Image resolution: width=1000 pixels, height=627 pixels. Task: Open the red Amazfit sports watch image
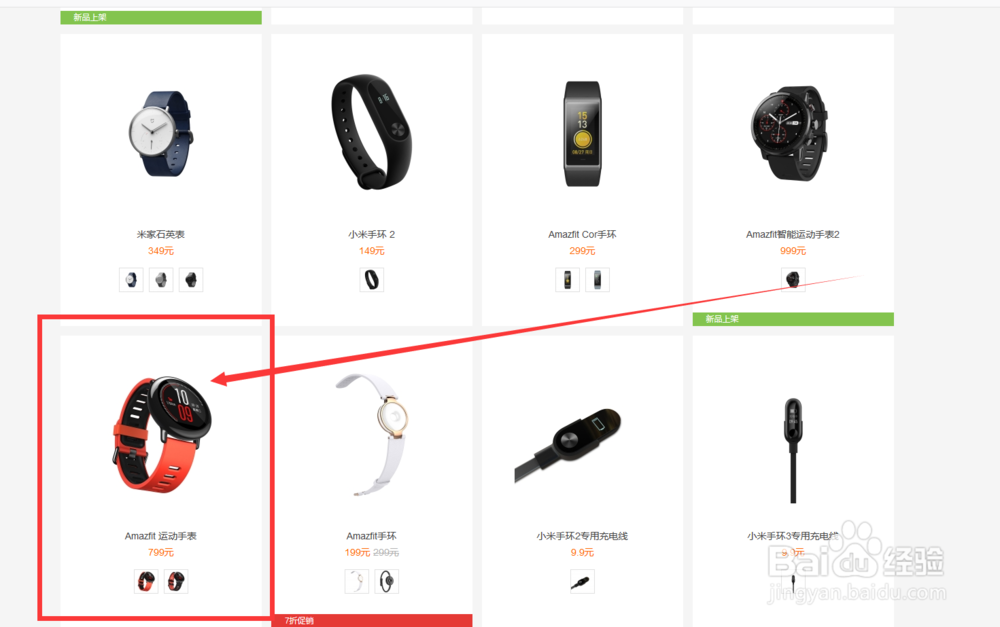pos(161,434)
